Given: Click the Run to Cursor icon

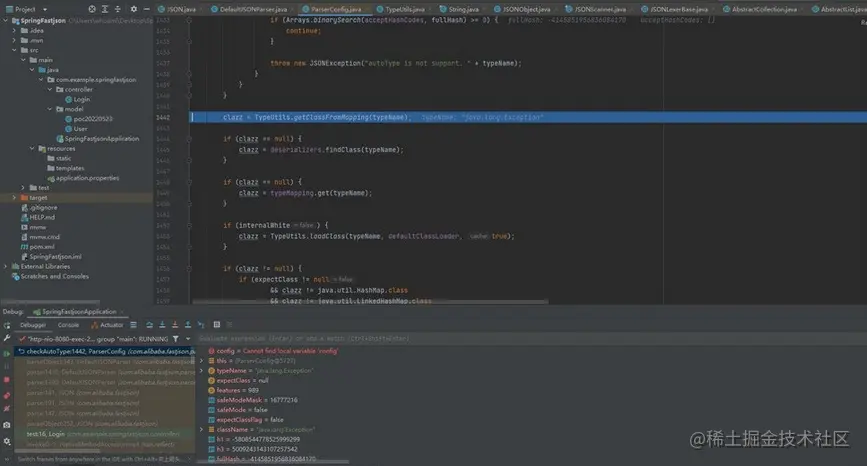Looking at the screenshot, I should (x=201, y=325).
